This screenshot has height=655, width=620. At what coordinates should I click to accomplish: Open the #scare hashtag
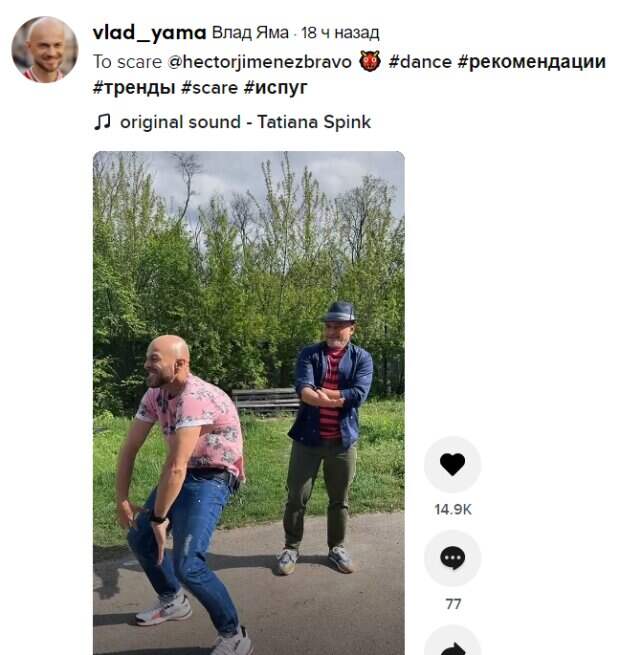point(210,87)
